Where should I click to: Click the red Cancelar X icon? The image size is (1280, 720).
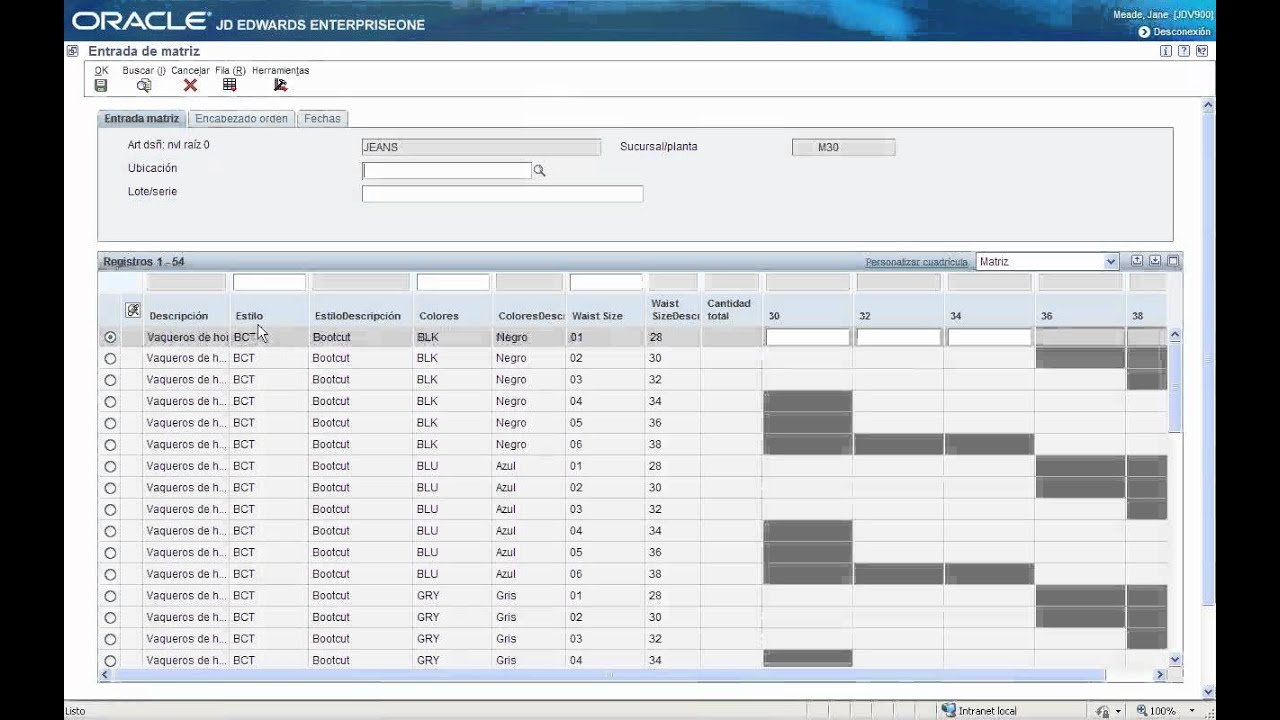coord(190,85)
